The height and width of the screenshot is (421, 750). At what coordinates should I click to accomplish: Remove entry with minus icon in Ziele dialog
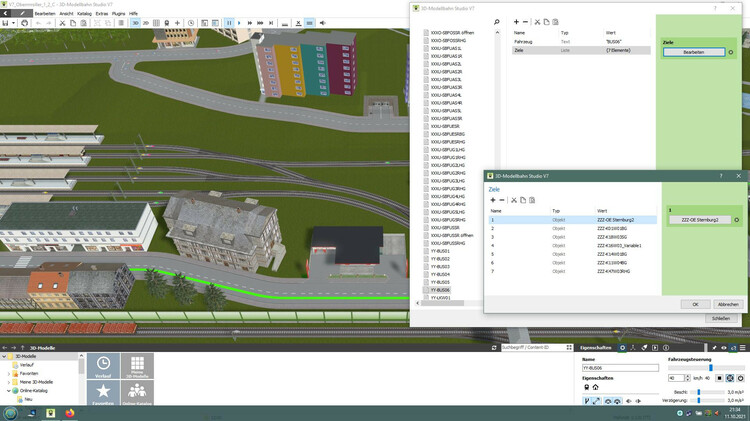(502, 200)
